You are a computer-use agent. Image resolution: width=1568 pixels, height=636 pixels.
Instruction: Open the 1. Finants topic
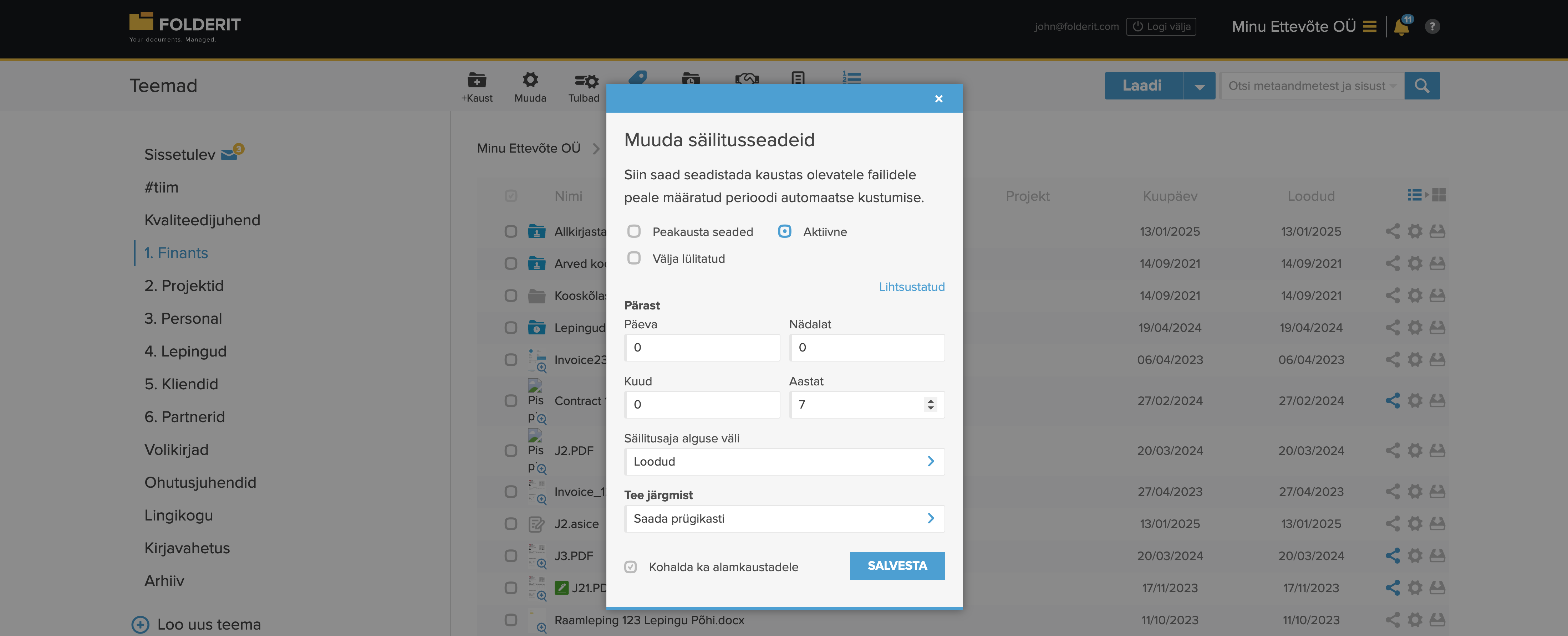tap(176, 253)
